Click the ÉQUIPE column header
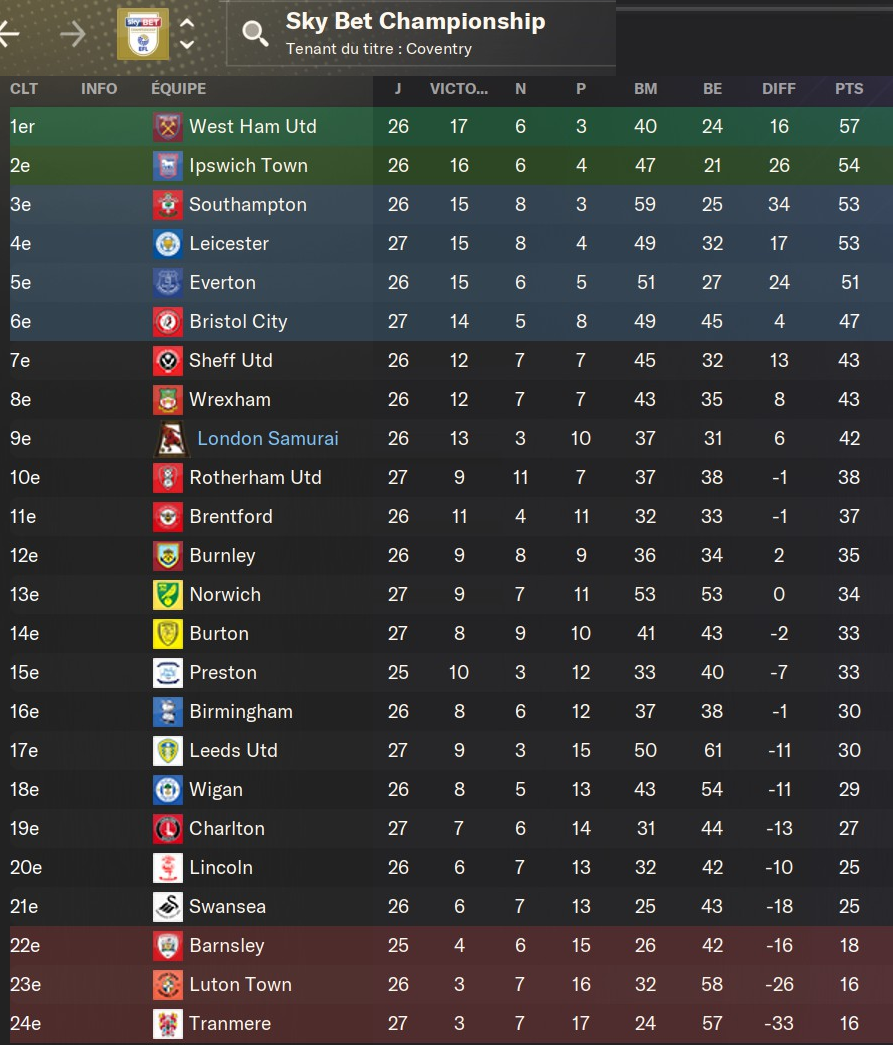 click(x=179, y=89)
